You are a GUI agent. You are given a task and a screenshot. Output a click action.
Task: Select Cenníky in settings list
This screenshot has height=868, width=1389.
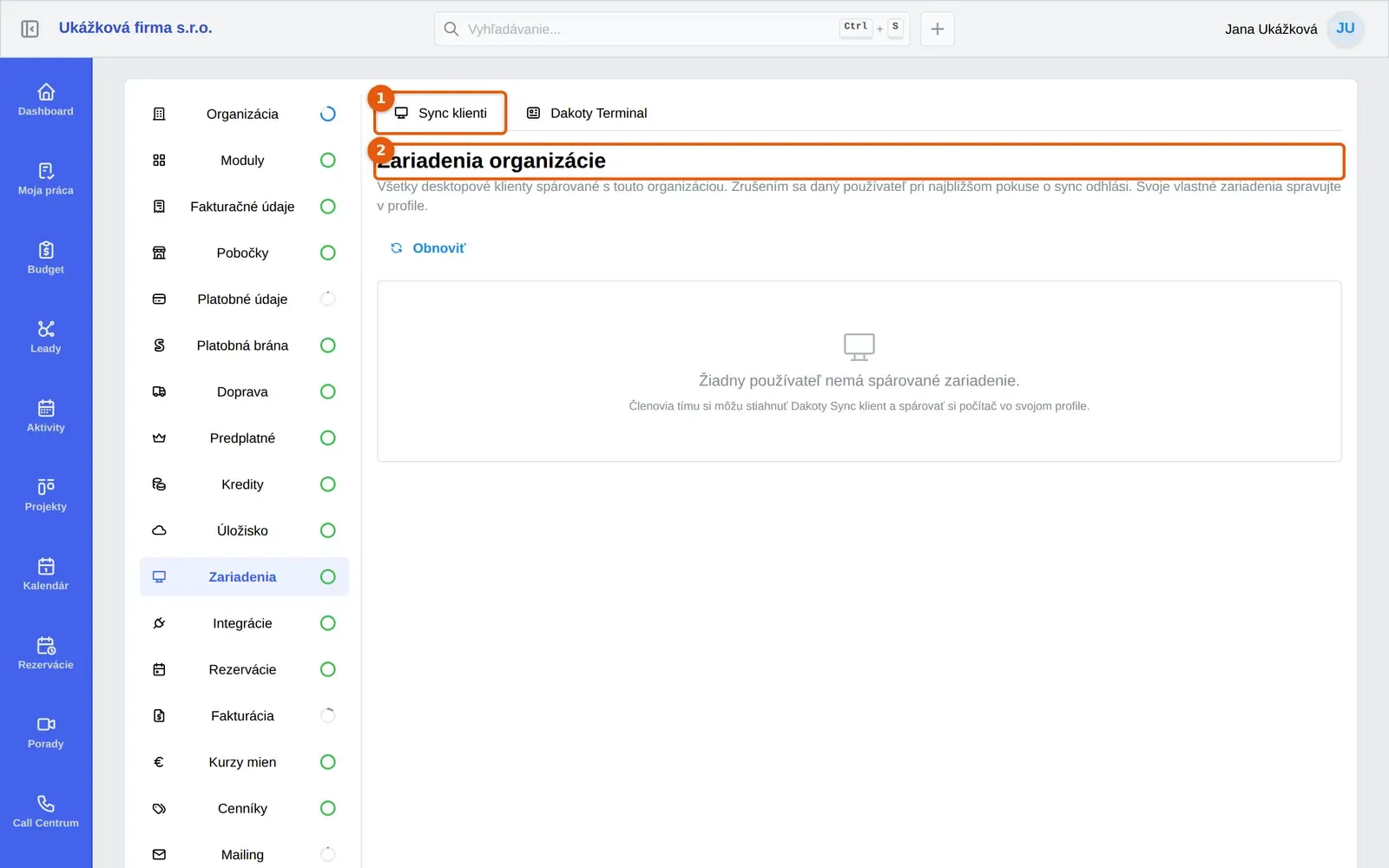(x=244, y=808)
